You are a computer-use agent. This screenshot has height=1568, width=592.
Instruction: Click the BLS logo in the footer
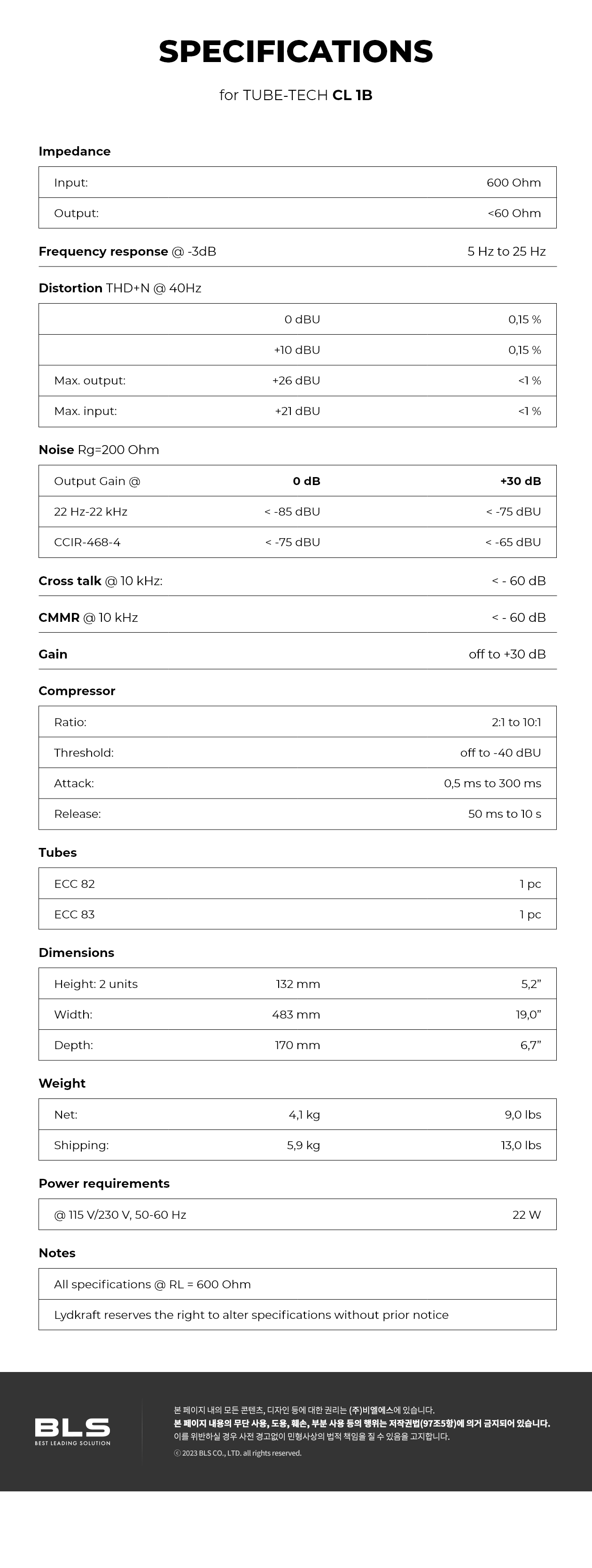[x=72, y=1430]
